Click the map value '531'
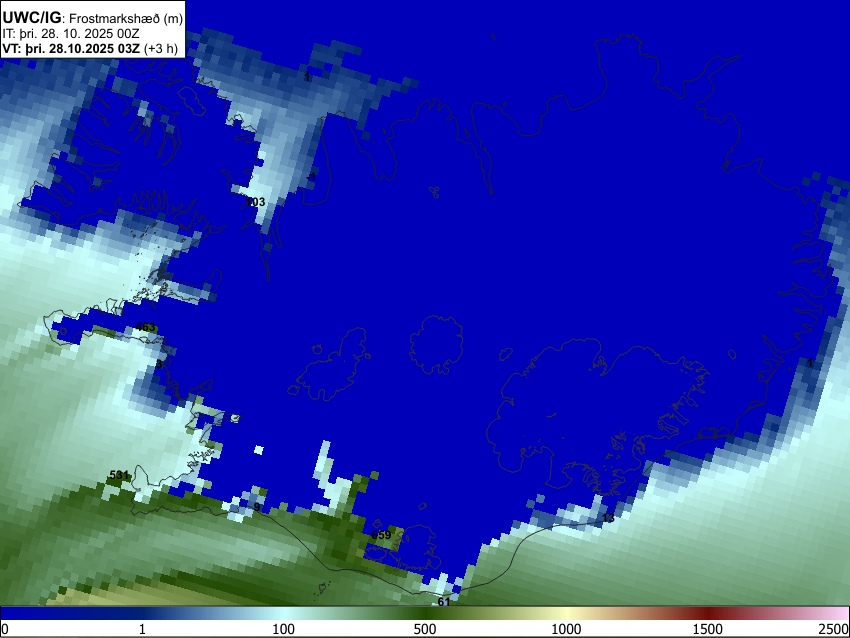The width and height of the screenshot is (850, 638). tap(119, 475)
